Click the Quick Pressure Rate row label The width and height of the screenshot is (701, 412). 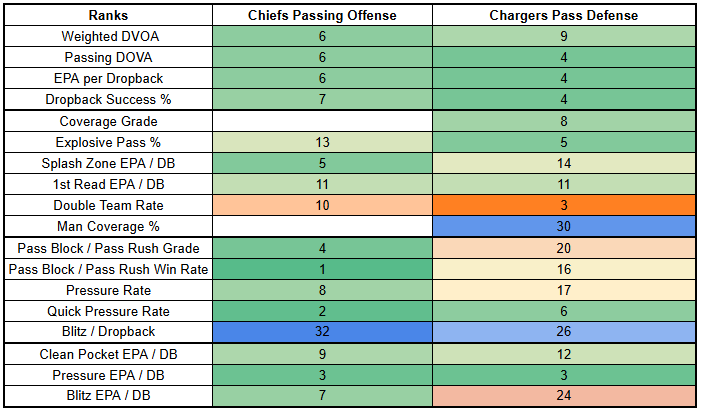[x=108, y=311]
